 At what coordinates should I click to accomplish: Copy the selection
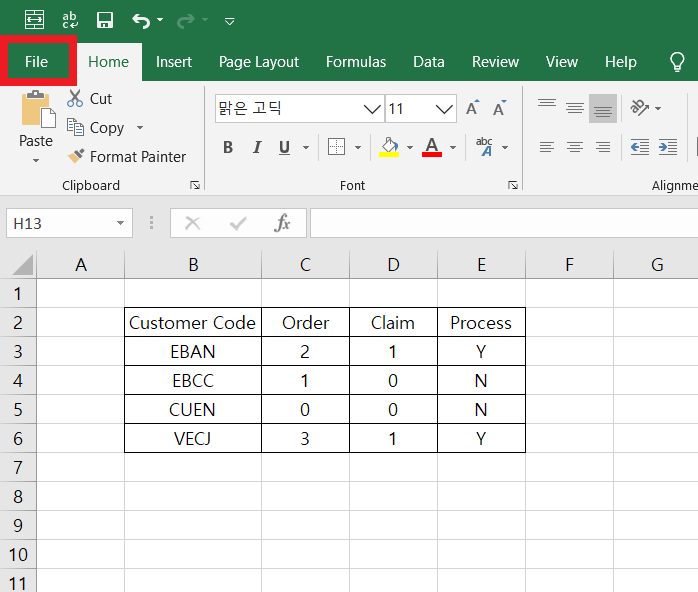(x=95, y=128)
